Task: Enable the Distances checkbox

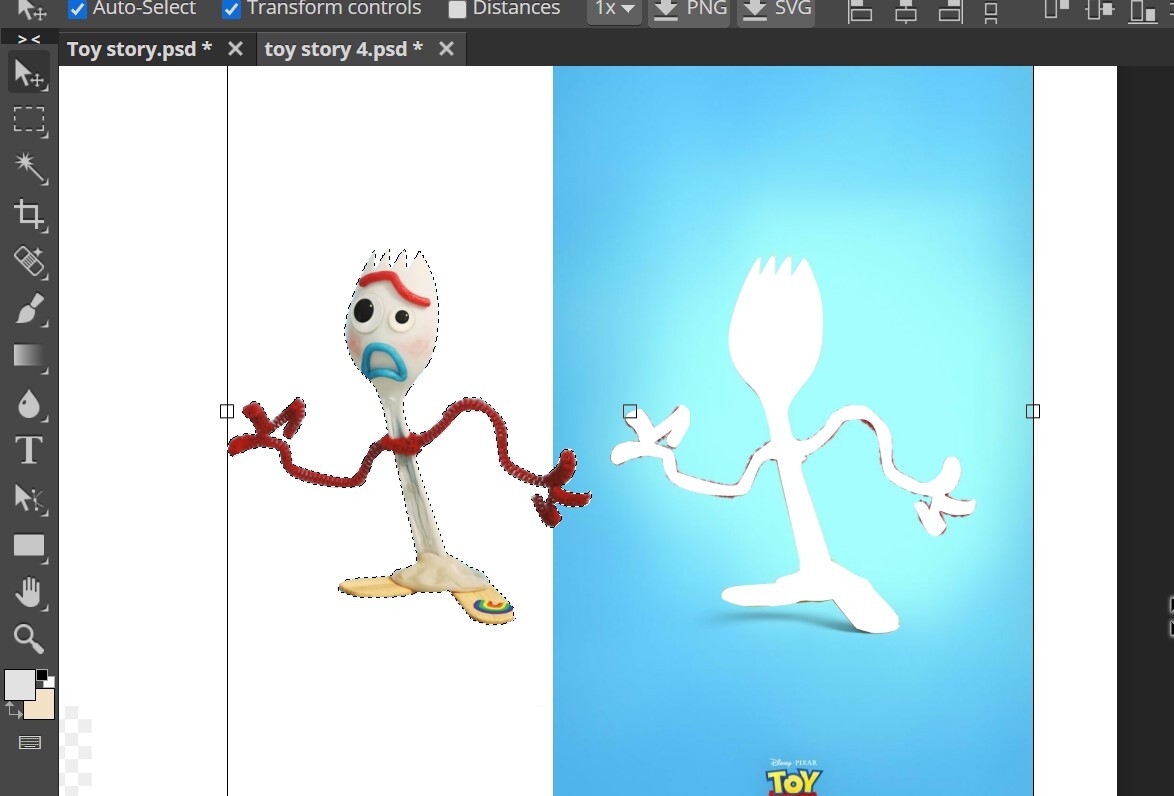Action: click(x=457, y=9)
